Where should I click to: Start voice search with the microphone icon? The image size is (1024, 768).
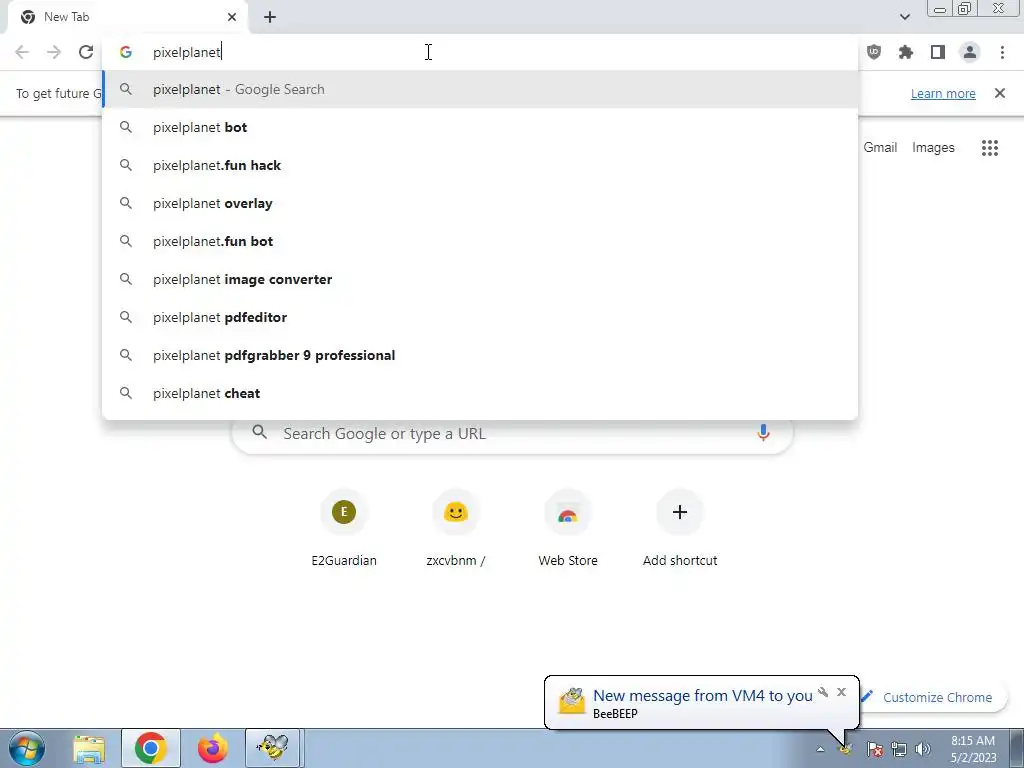coord(763,433)
